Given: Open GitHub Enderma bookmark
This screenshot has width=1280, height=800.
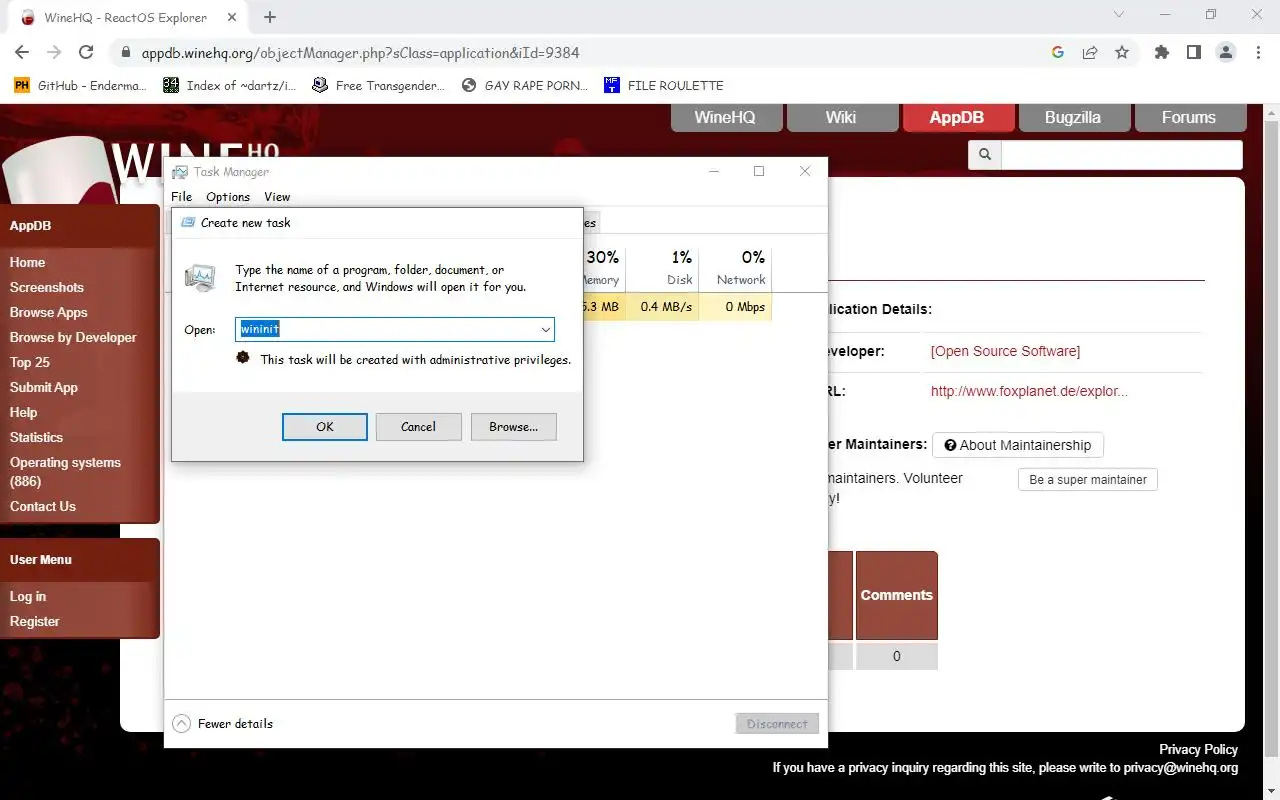Looking at the screenshot, I should (80, 85).
